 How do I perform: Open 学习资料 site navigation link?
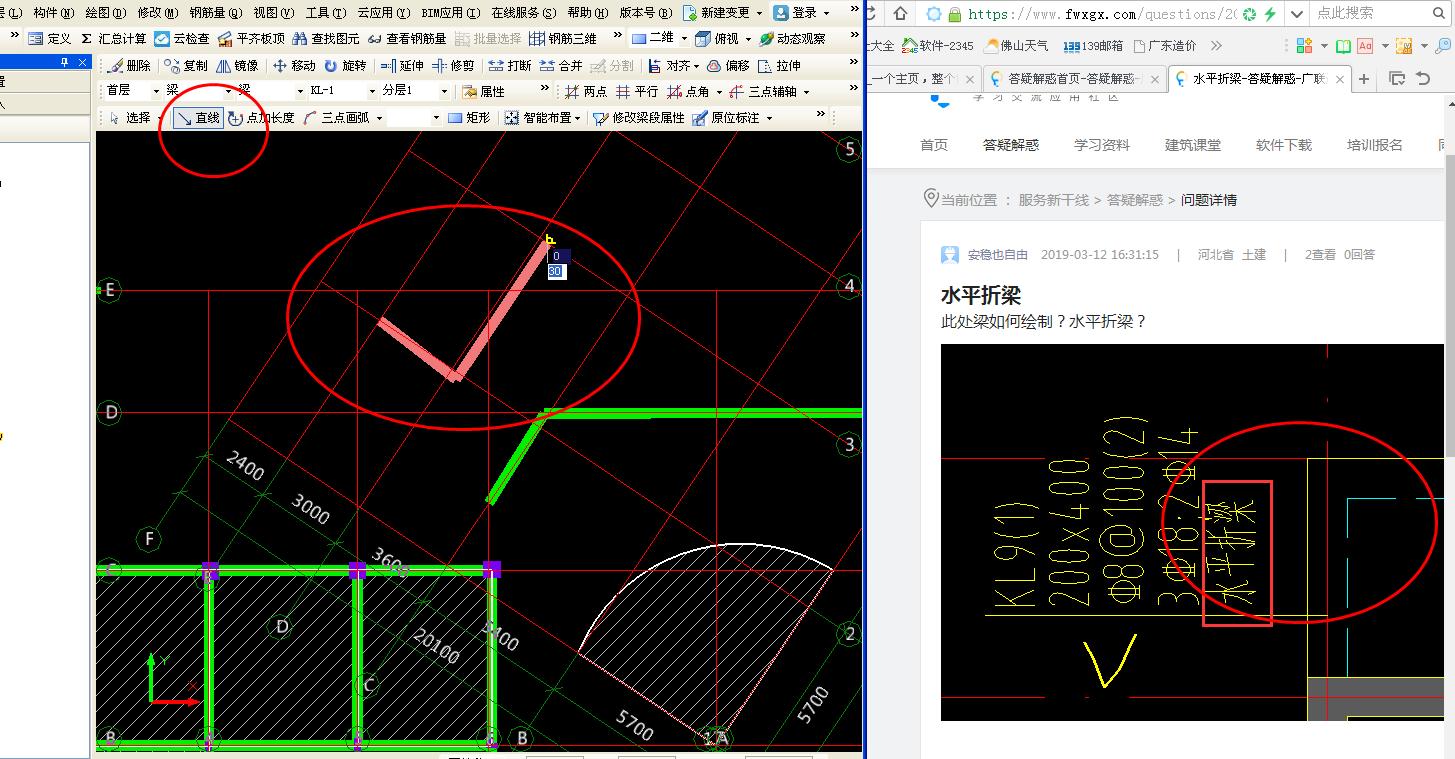pos(1102,145)
